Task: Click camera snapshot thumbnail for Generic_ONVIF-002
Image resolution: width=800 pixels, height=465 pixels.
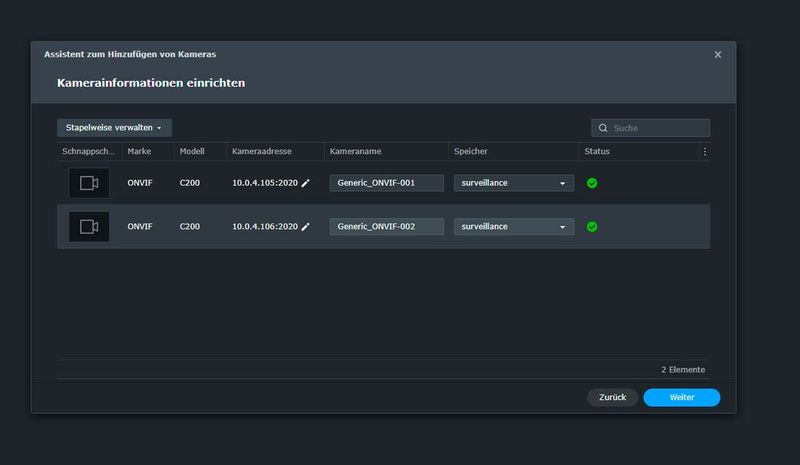Action: pyautogui.click(x=89, y=226)
